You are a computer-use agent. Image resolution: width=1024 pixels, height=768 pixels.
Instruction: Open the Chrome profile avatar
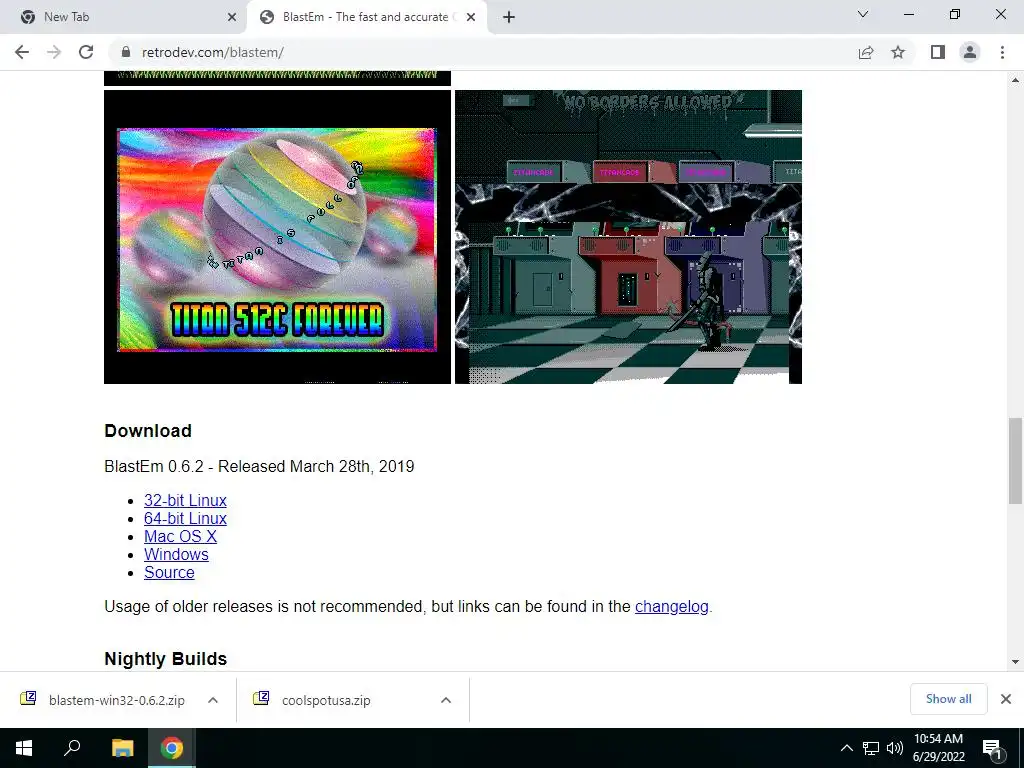tap(970, 52)
